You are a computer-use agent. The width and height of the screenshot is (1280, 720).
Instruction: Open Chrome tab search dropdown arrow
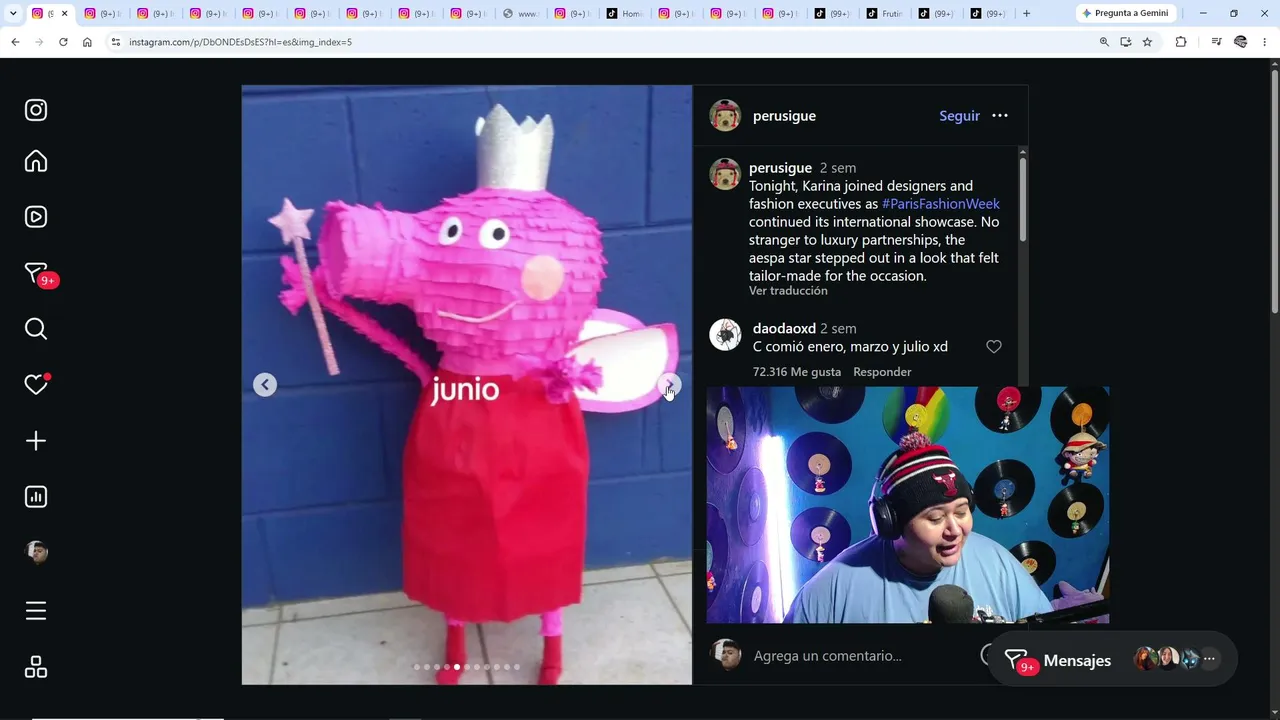pyautogui.click(x=13, y=13)
